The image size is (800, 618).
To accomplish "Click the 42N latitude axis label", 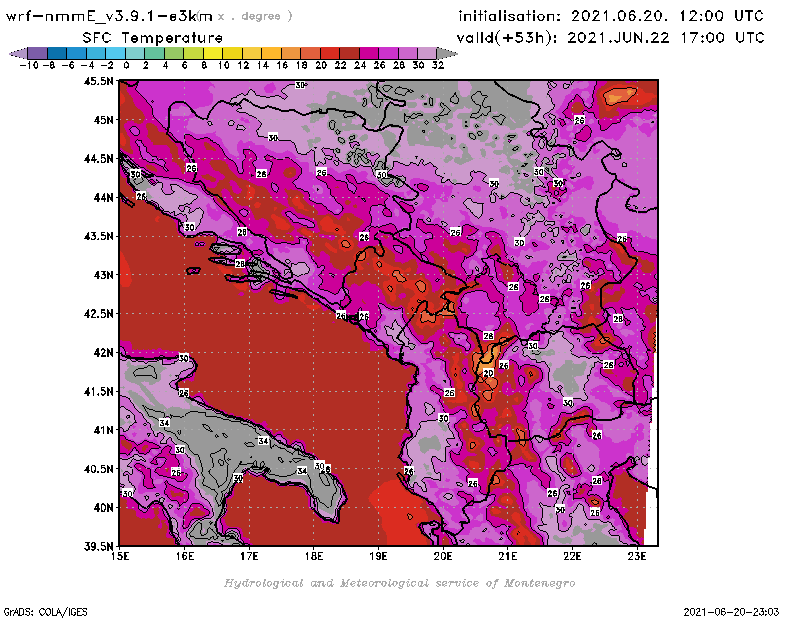I will 103,353.
